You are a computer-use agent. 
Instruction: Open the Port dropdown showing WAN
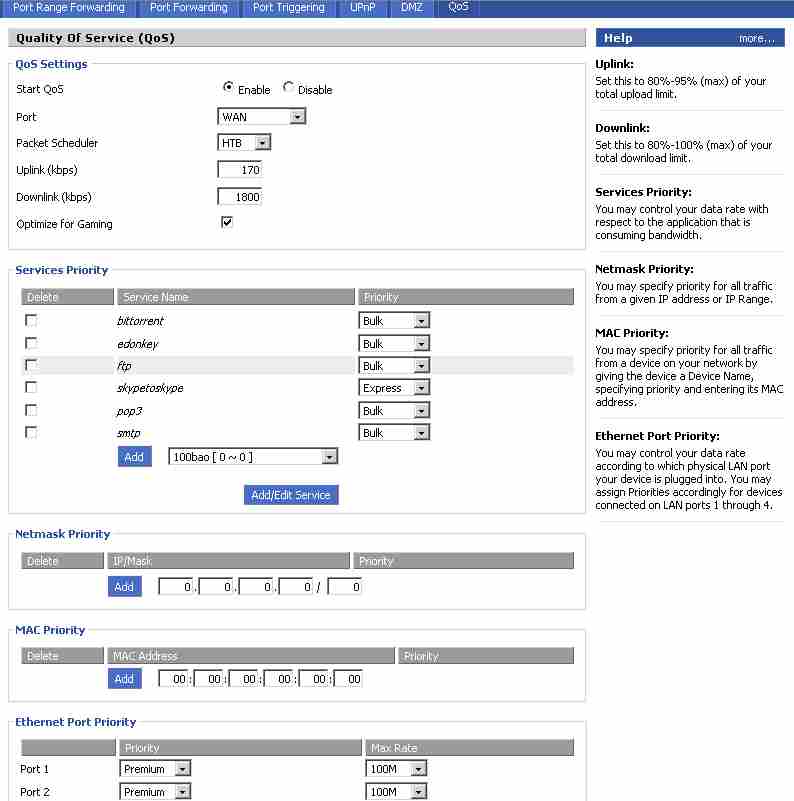262,116
